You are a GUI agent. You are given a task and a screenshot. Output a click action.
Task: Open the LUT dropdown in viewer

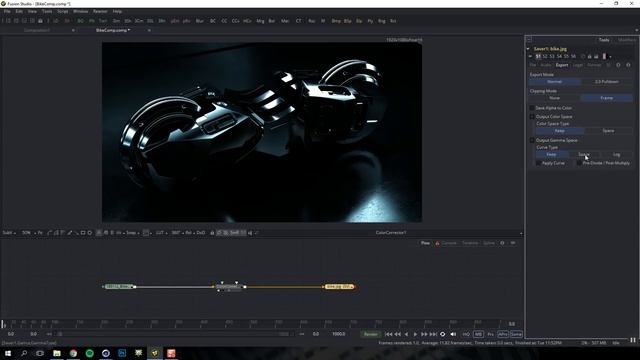[161, 233]
